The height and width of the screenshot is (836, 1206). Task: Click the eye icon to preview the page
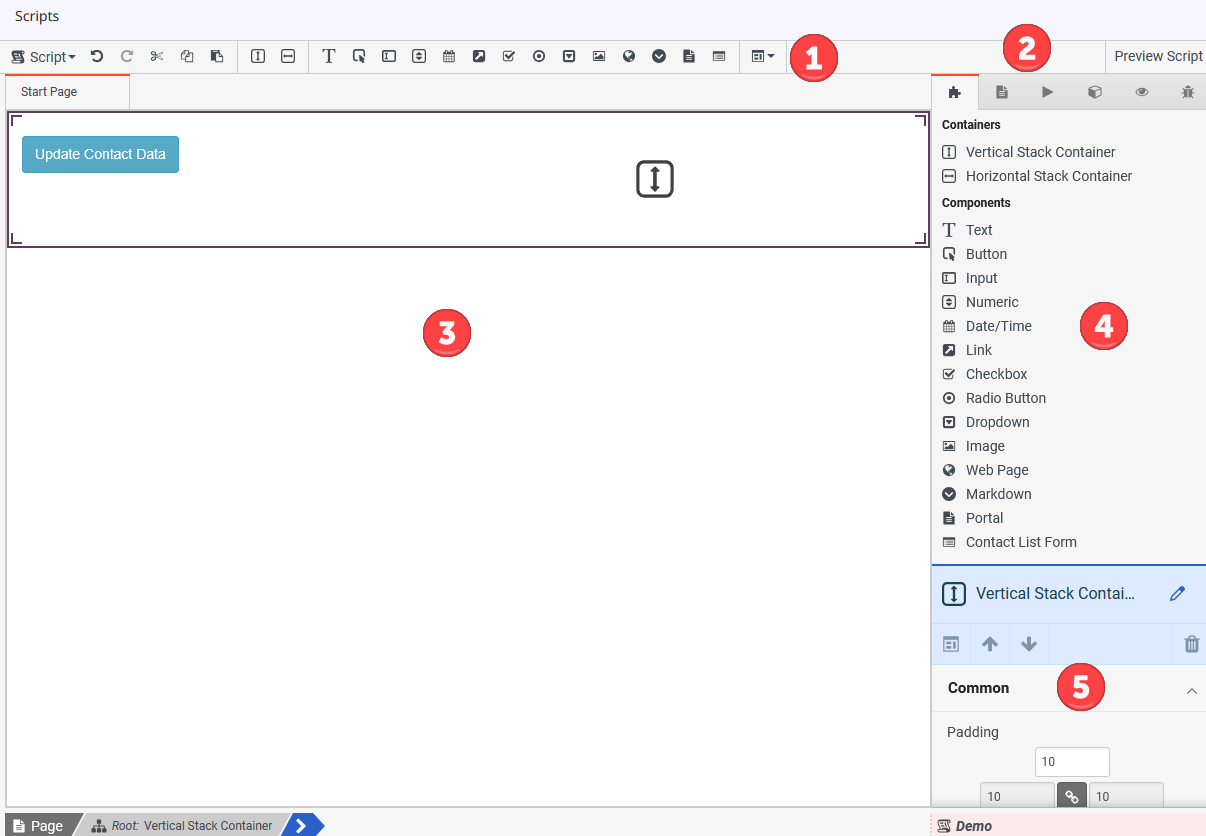1141,91
